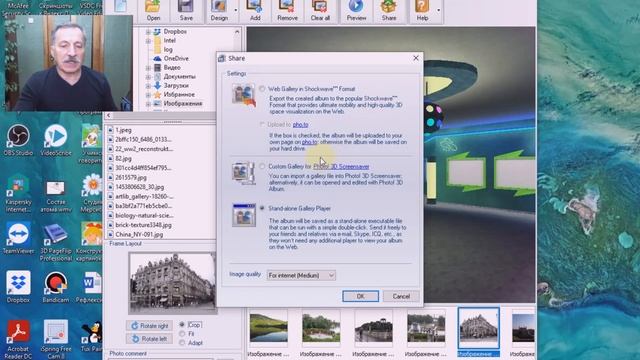This screenshot has width=640, height=360.
Task: Expand the Видео folder node
Action: click(149, 67)
